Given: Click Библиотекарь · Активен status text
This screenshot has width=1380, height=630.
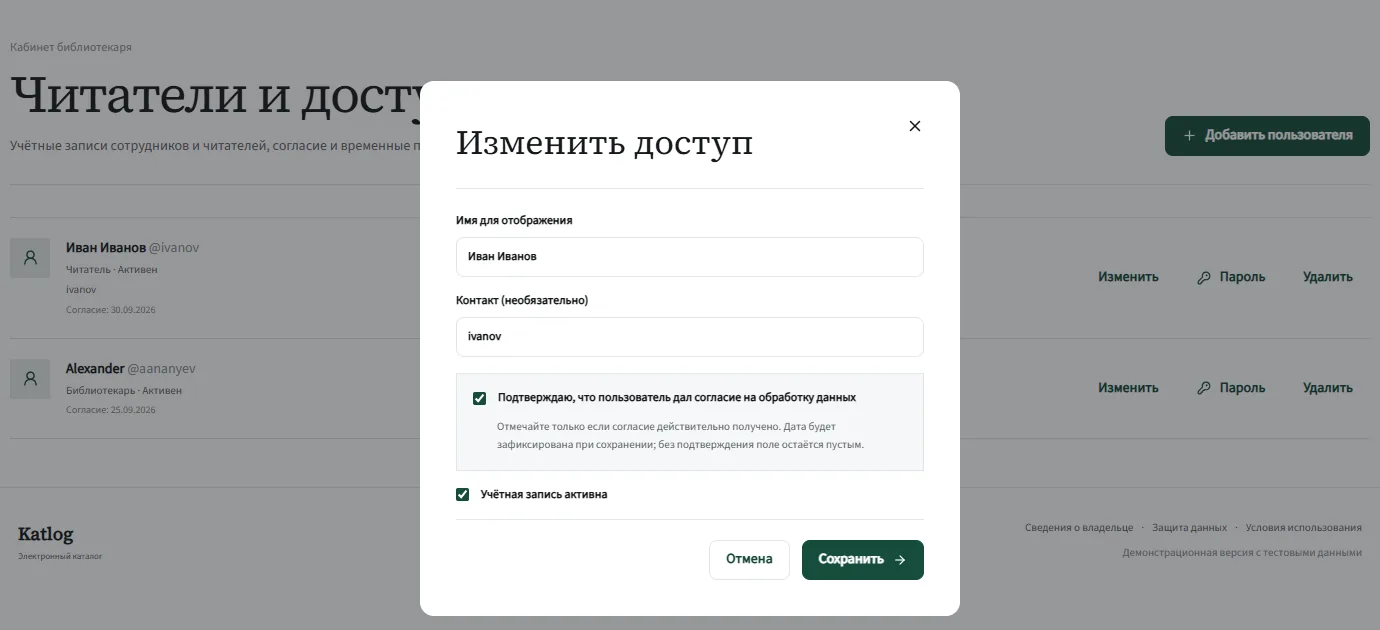Looking at the screenshot, I should tap(124, 391).
